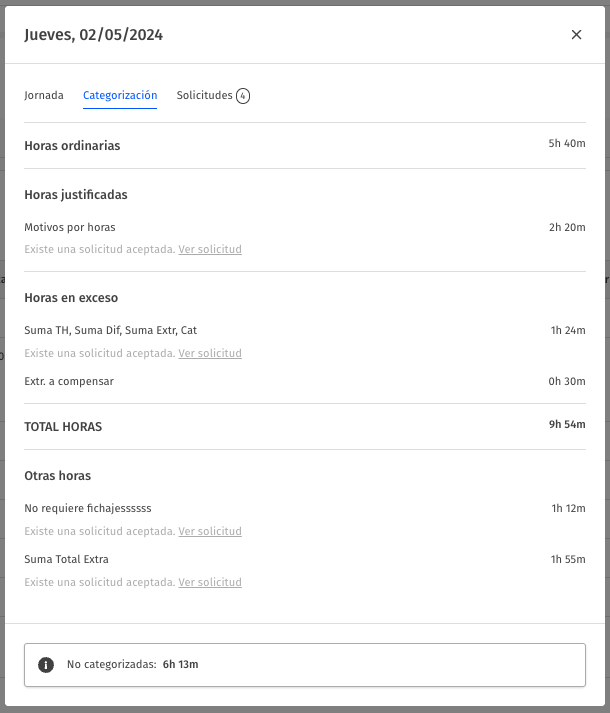The image size is (610, 713).
Task: Open the Solicitudes tab
Action: click(213, 95)
